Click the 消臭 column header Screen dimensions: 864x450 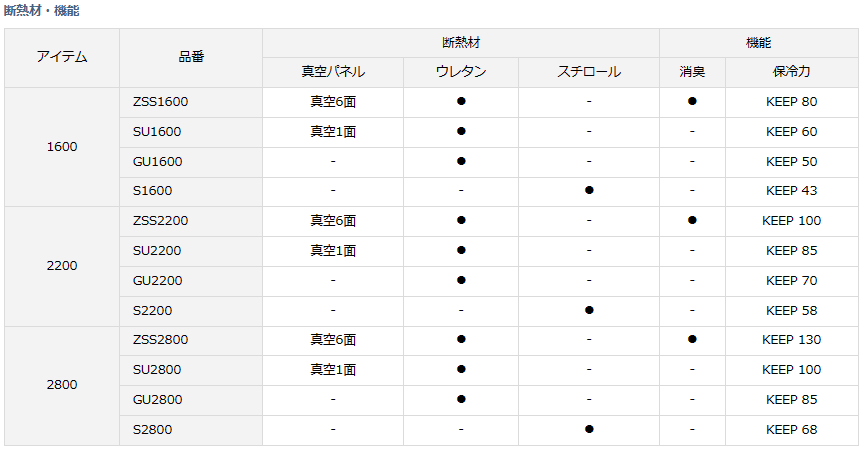pyautogui.click(x=692, y=72)
